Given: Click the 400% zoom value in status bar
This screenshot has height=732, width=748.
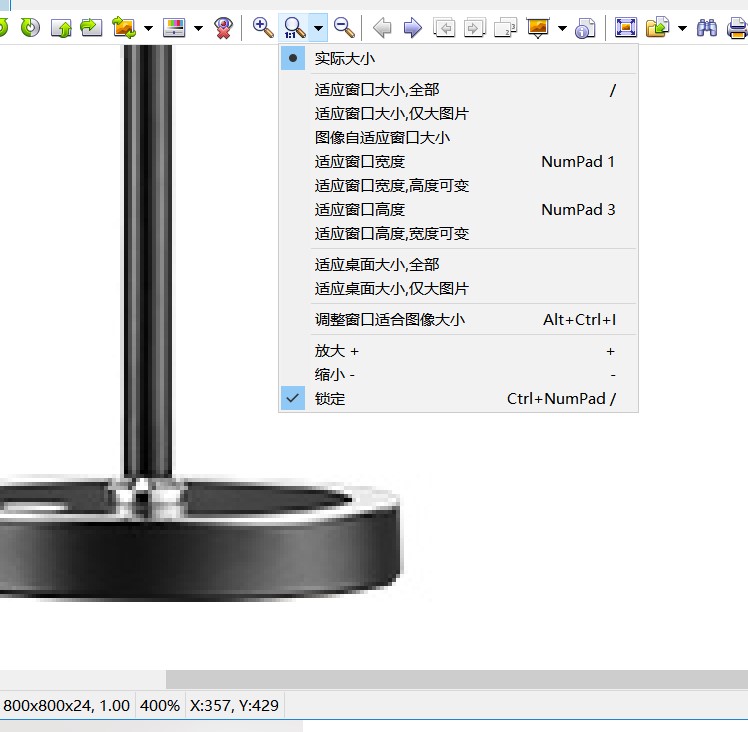Looking at the screenshot, I should (x=160, y=705).
